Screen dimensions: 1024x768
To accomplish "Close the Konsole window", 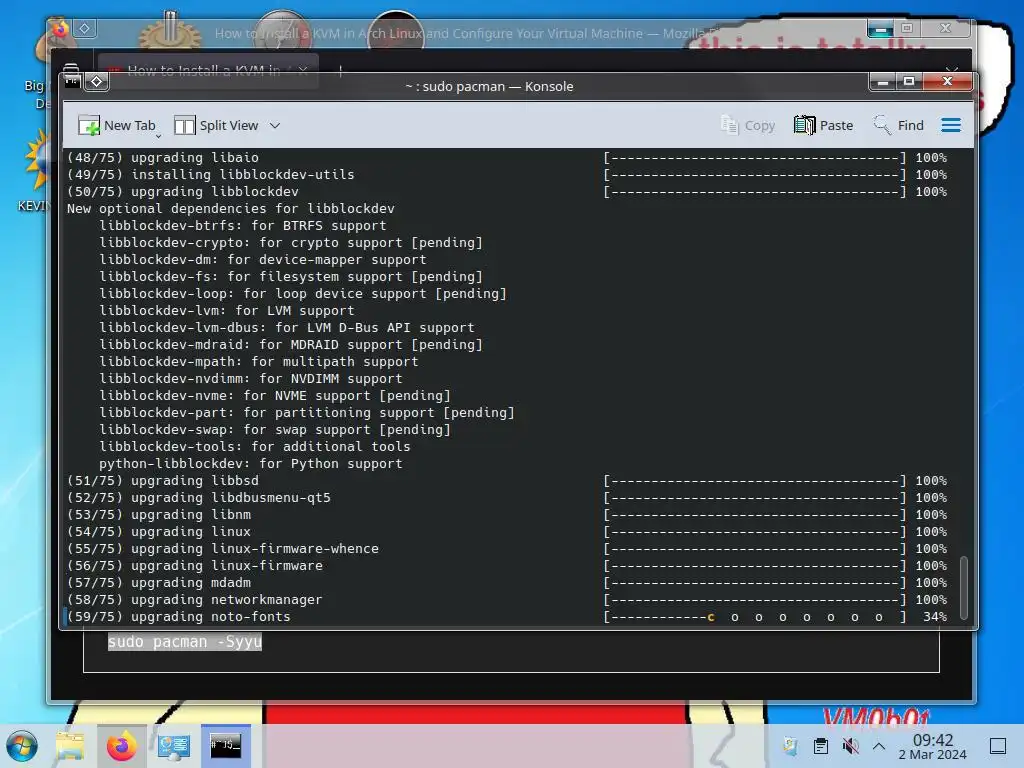I will click(x=948, y=82).
